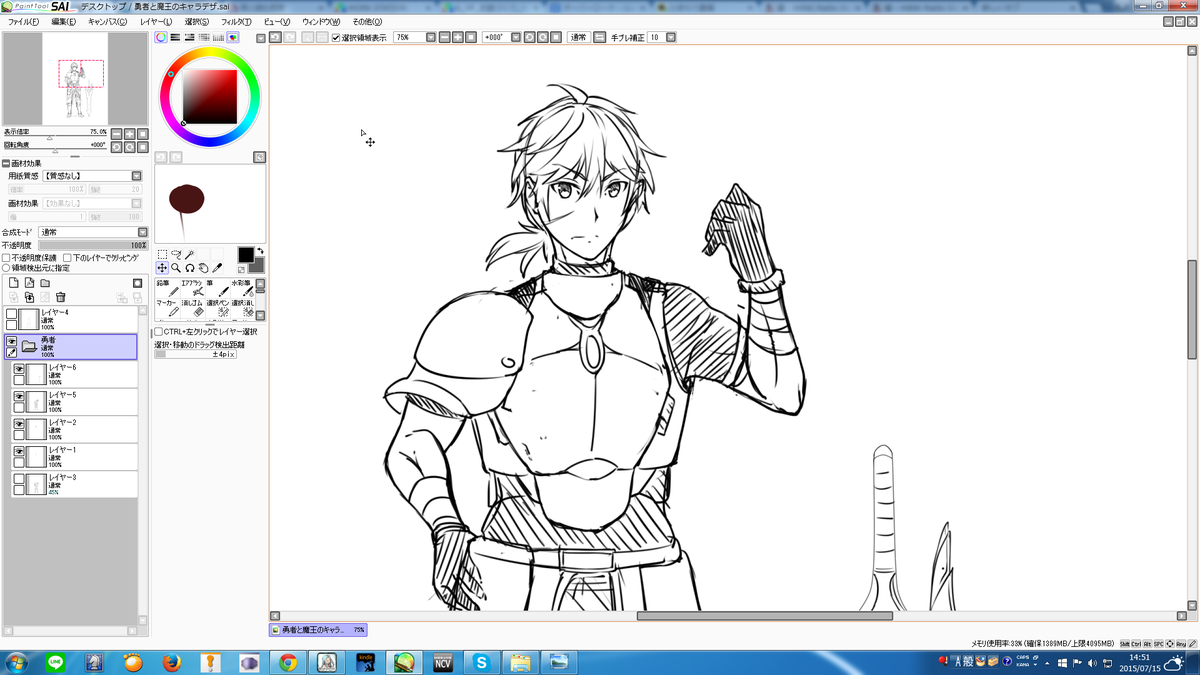Screen dimensions: 1200x675
Task: Show the RGB slider panel
Action: 175,37
